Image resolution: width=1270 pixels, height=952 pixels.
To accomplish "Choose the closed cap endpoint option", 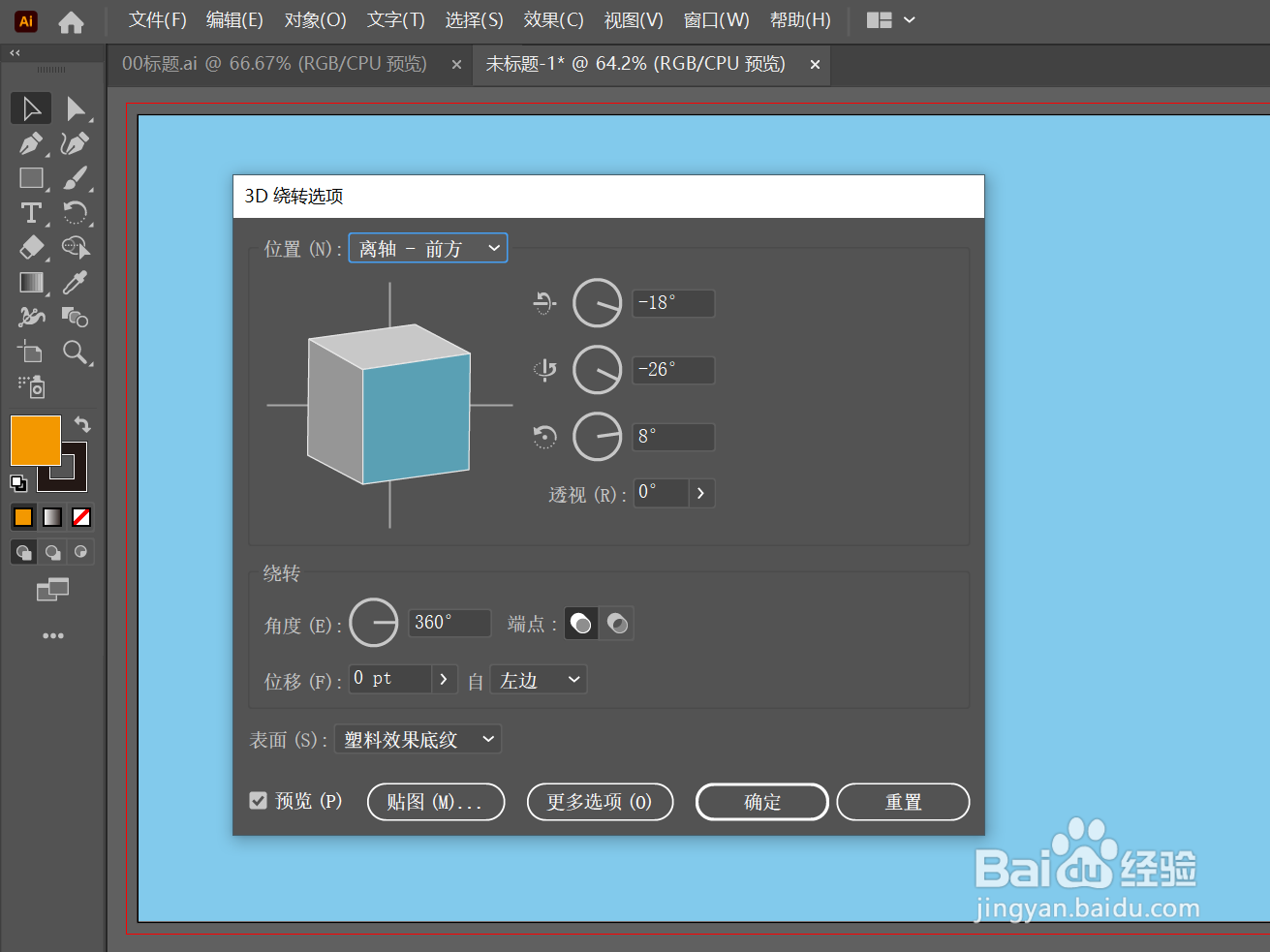I will click(x=617, y=623).
